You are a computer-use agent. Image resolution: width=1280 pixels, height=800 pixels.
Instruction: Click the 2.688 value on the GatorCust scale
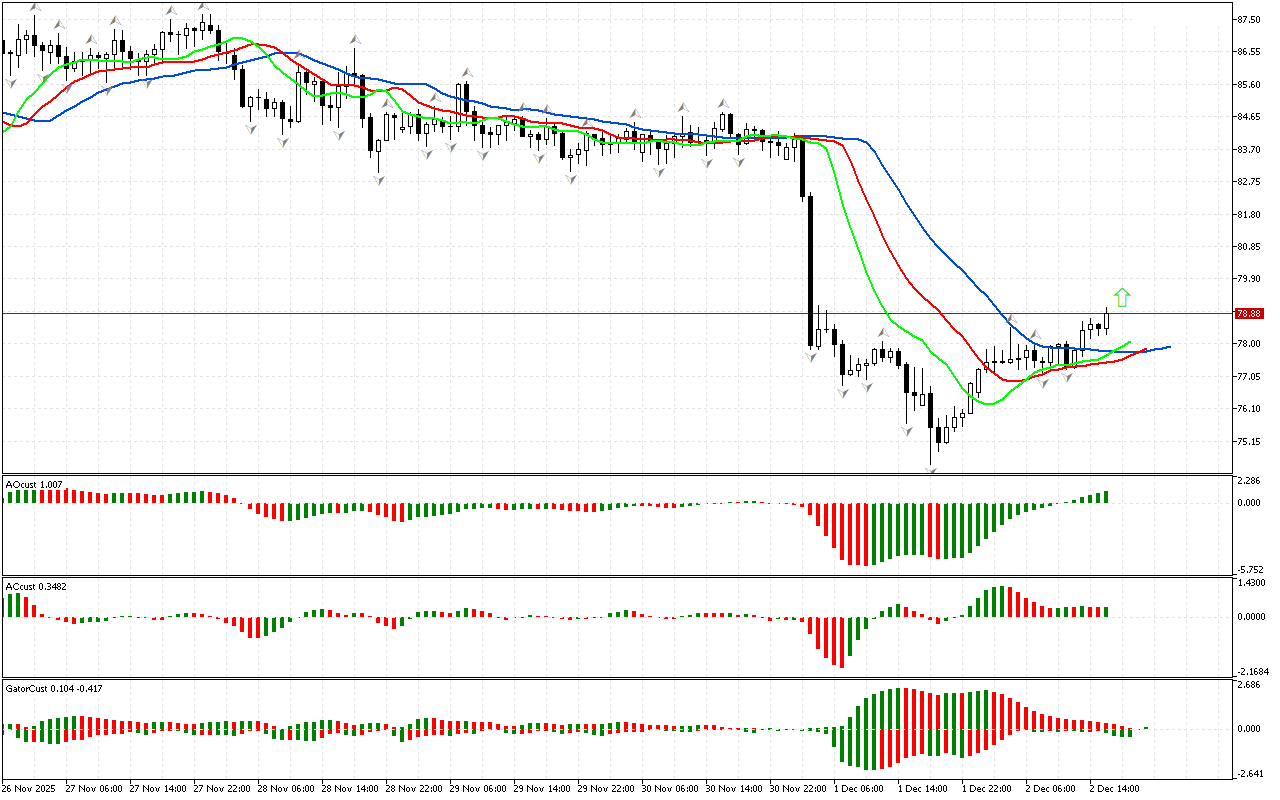click(1247, 686)
